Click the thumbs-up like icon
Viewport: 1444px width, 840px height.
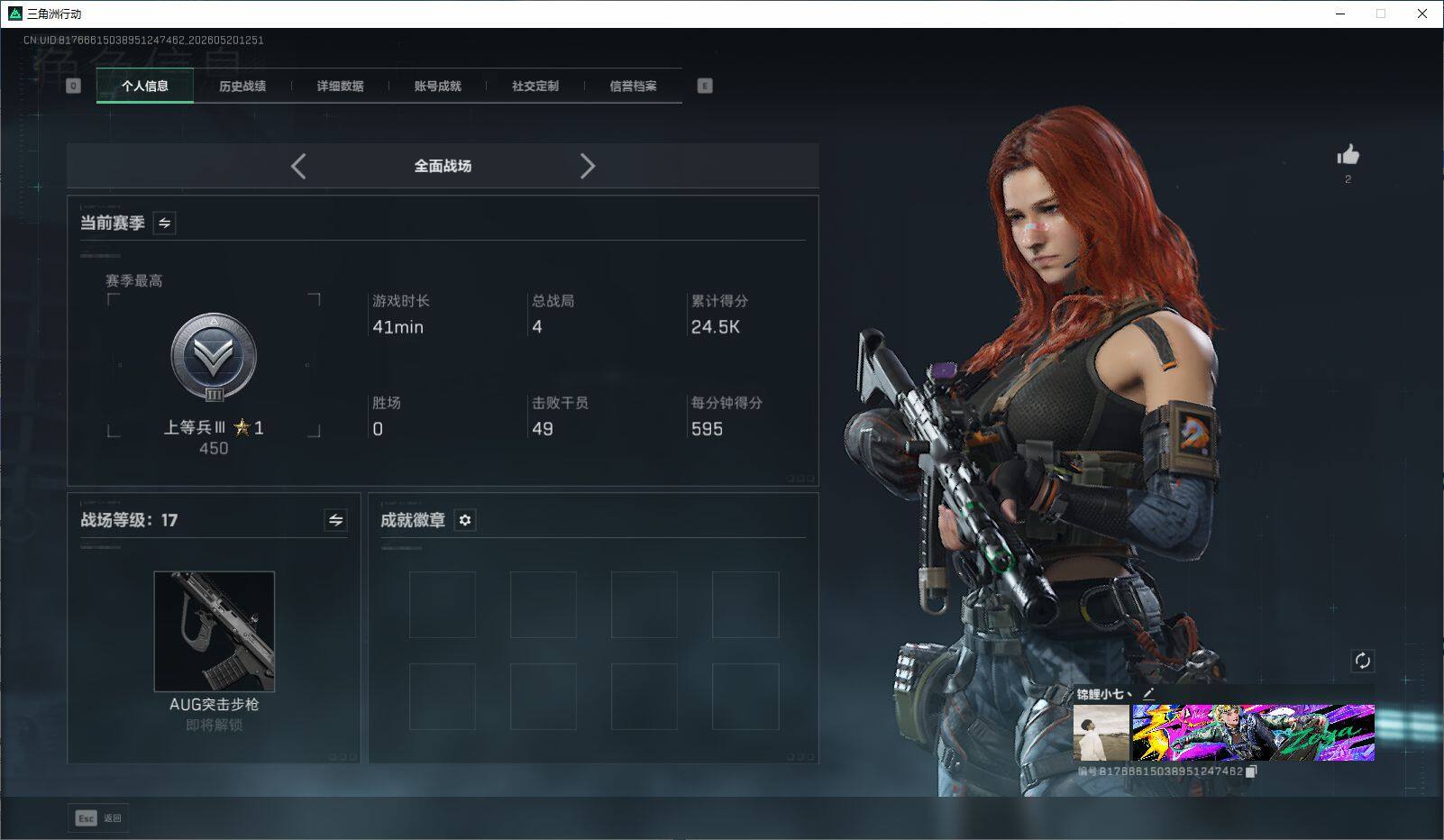(x=1348, y=155)
